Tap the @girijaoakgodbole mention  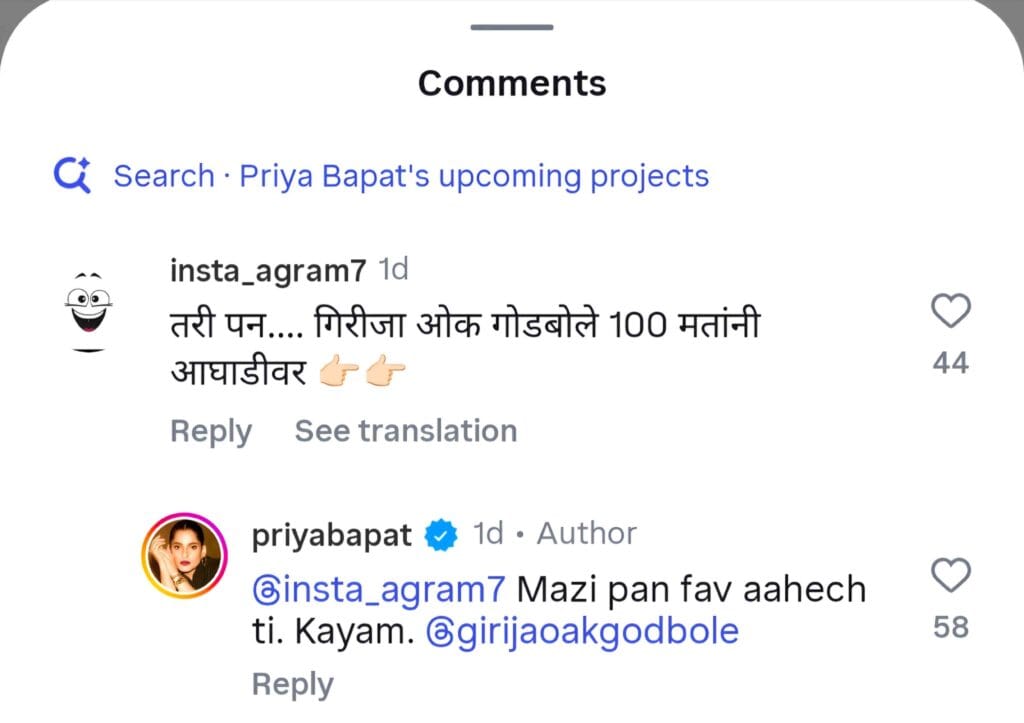pyautogui.click(x=582, y=632)
